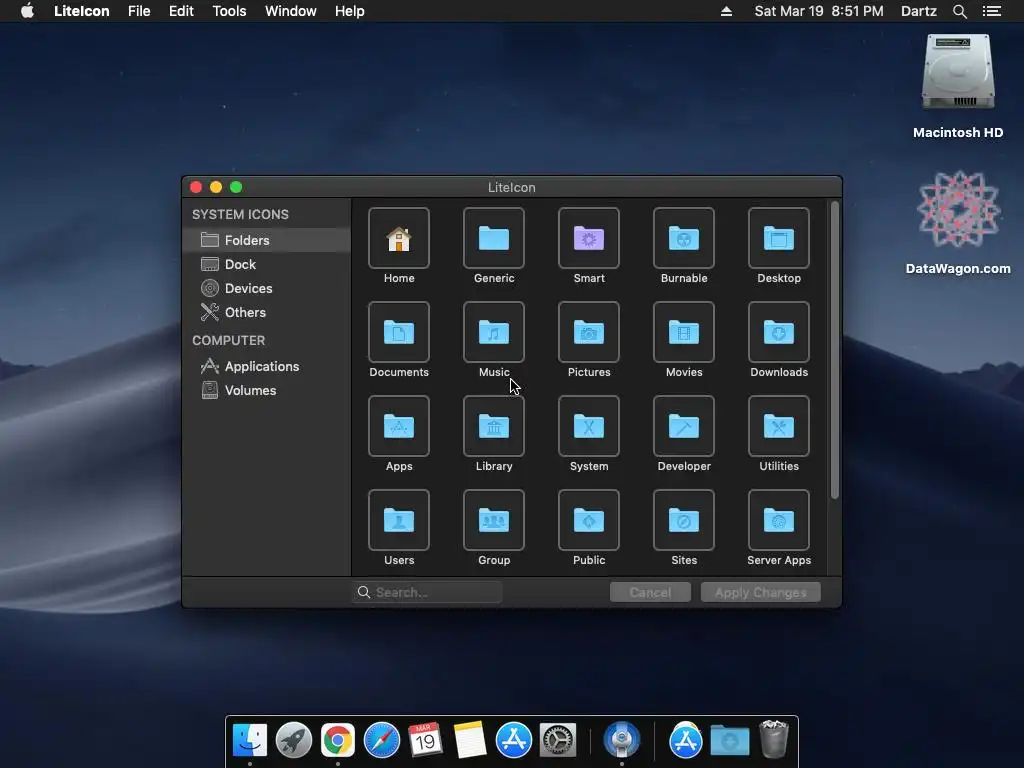
Task: Click the icon grid vertical scrollbar
Action: [x=835, y=351]
